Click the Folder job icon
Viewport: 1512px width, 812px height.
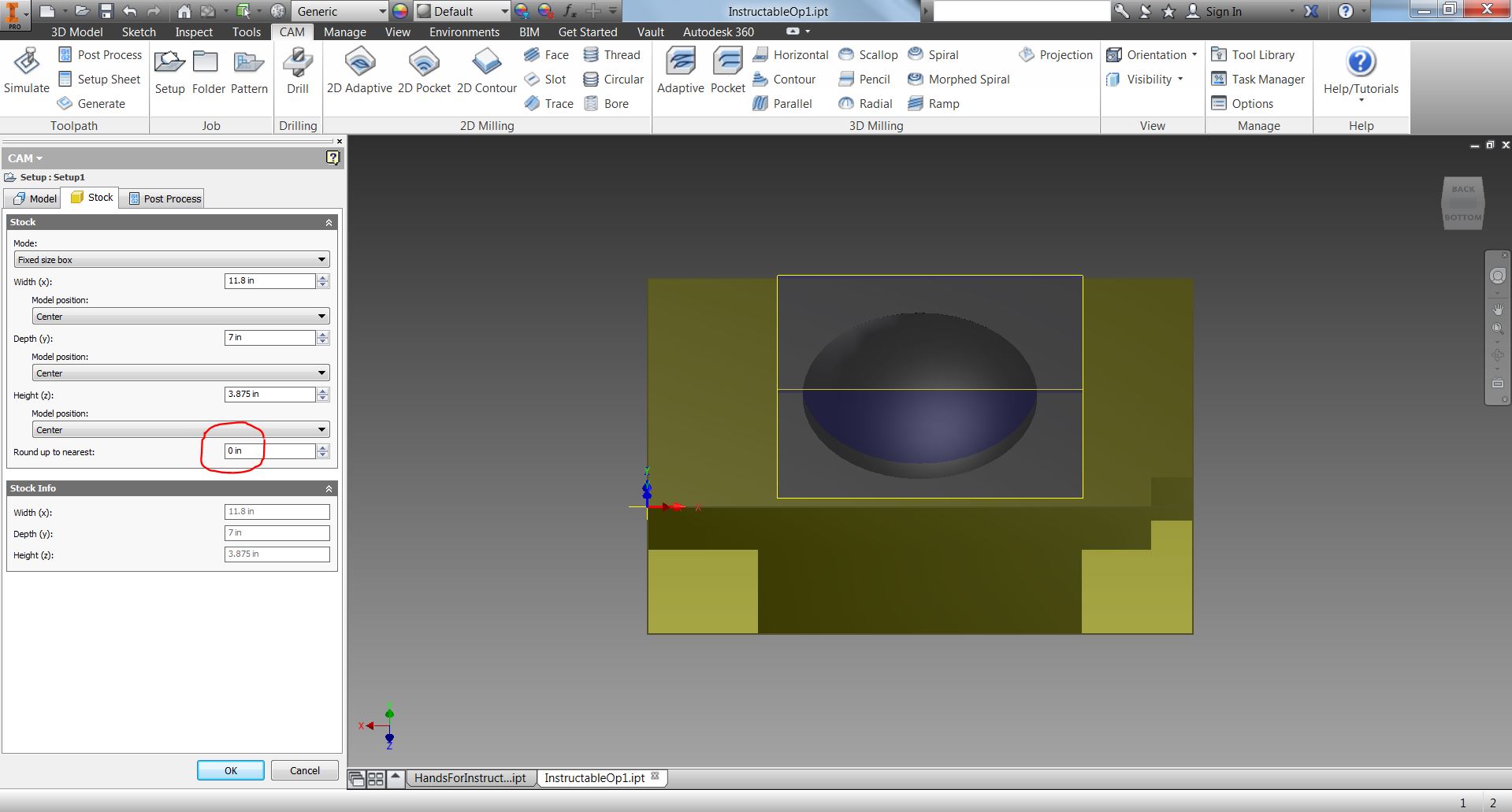click(x=208, y=71)
